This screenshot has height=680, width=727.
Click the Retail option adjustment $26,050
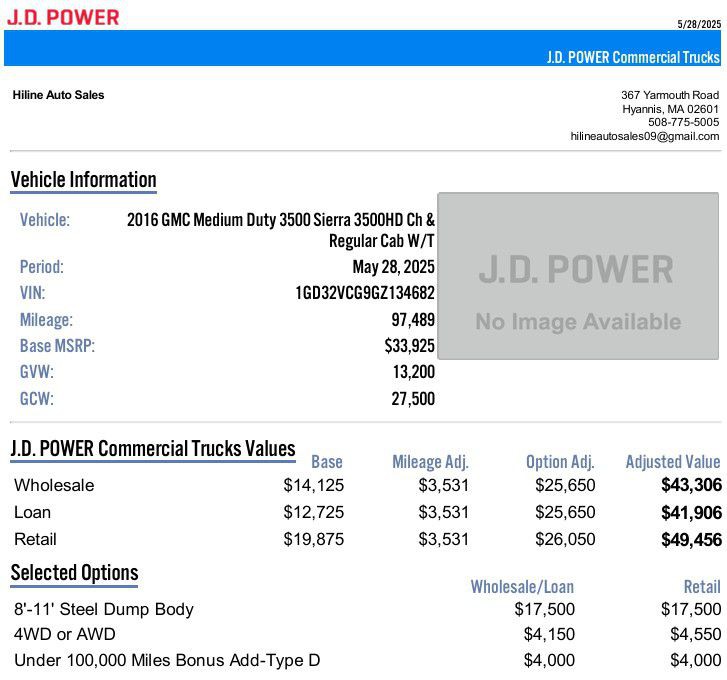pyautogui.click(x=565, y=540)
